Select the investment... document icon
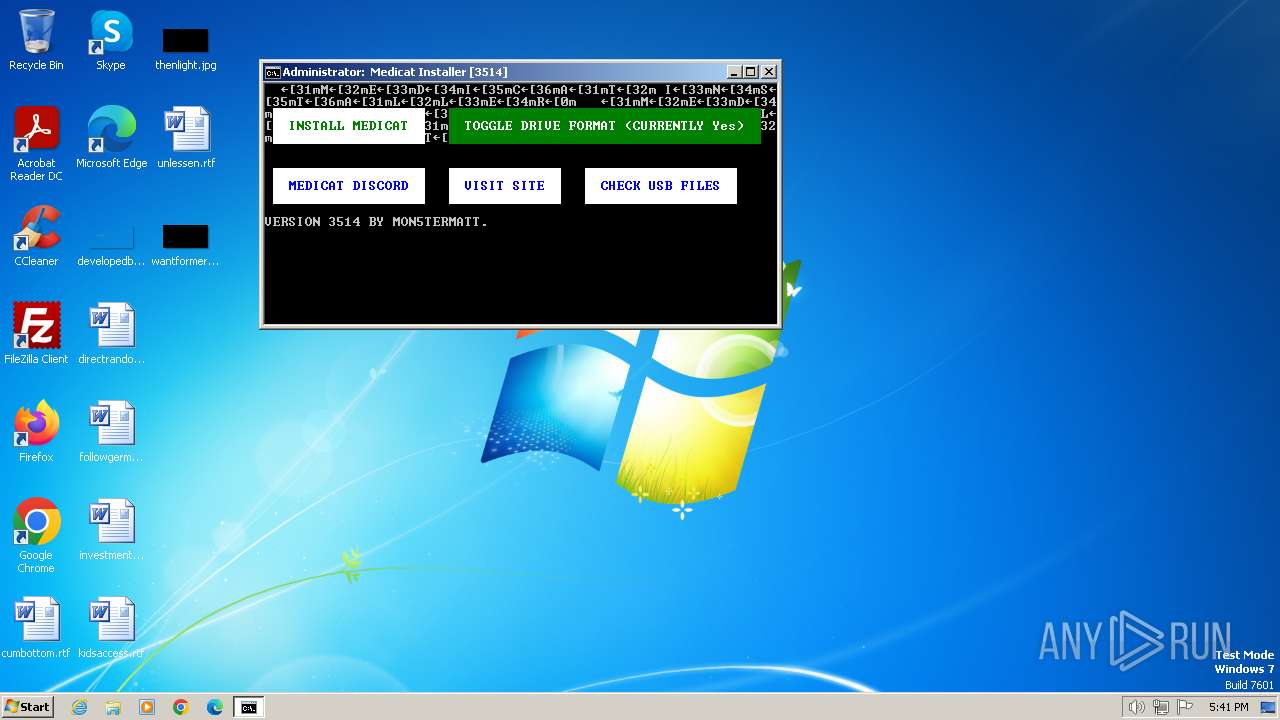This screenshot has height=720, width=1280. pos(111,530)
